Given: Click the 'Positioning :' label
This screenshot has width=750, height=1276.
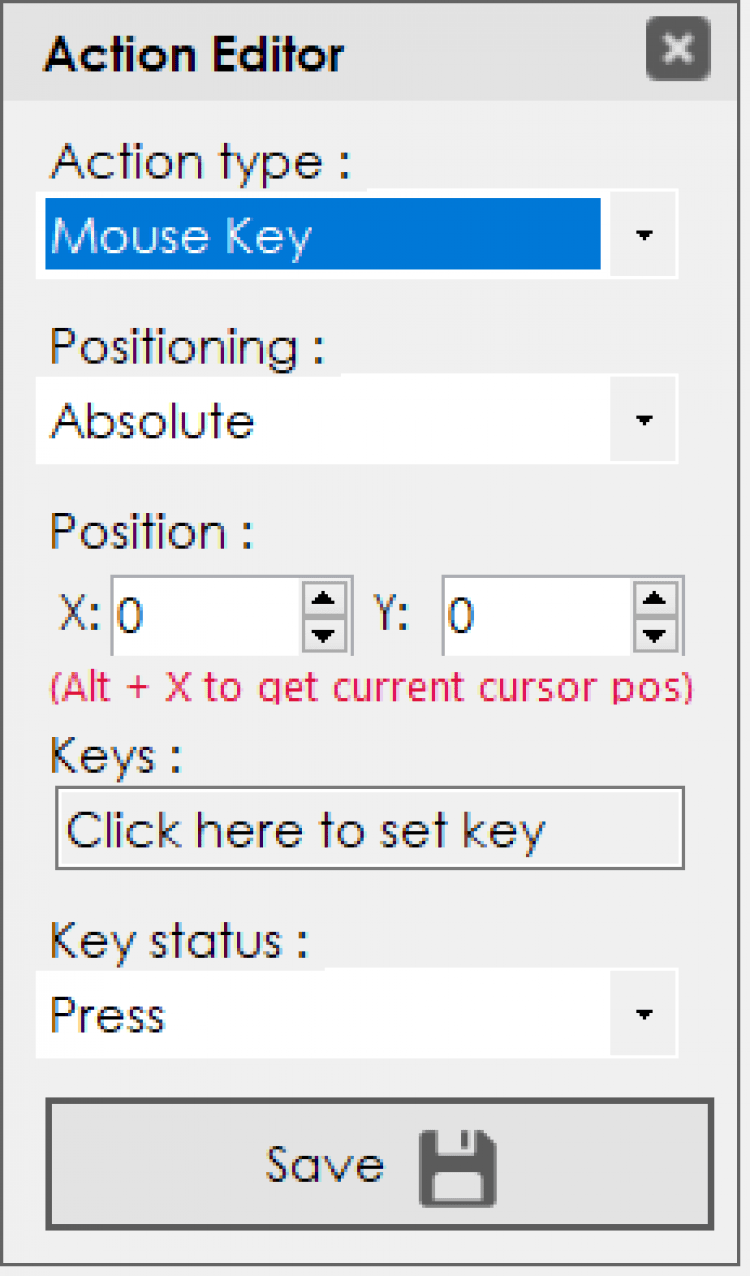Looking at the screenshot, I should (188, 349).
